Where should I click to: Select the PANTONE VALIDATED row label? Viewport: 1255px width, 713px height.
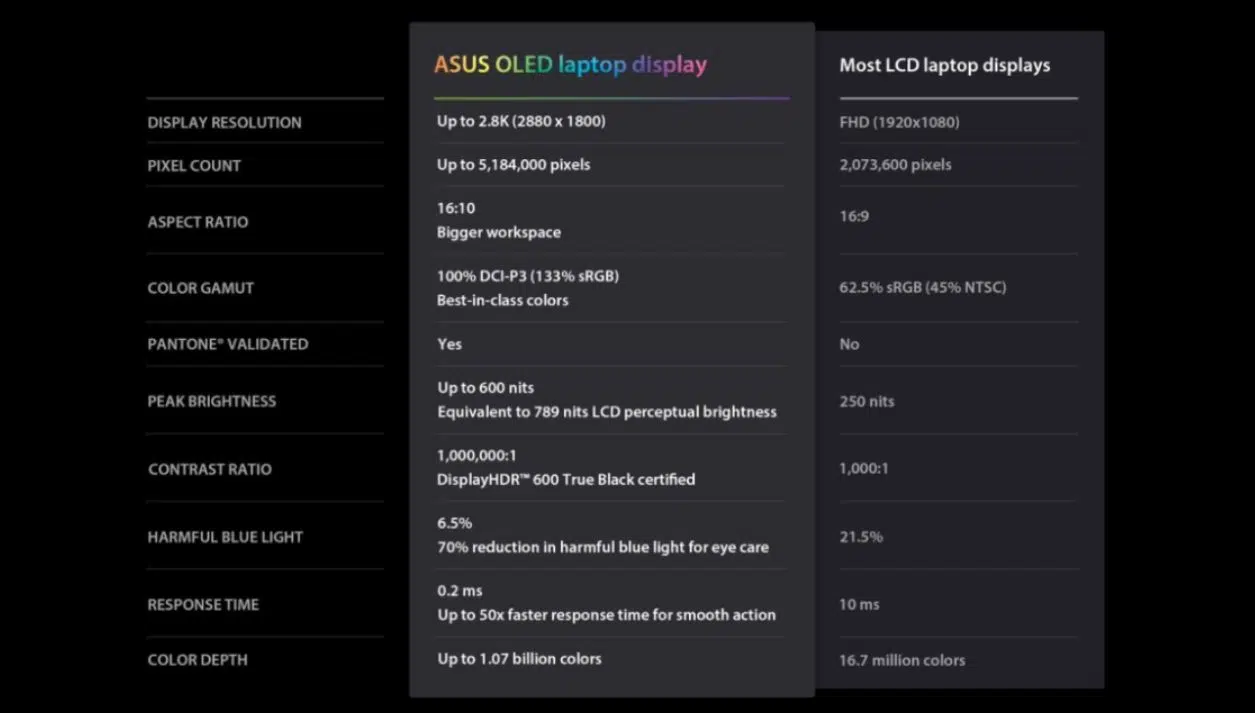(x=228, y=344)
